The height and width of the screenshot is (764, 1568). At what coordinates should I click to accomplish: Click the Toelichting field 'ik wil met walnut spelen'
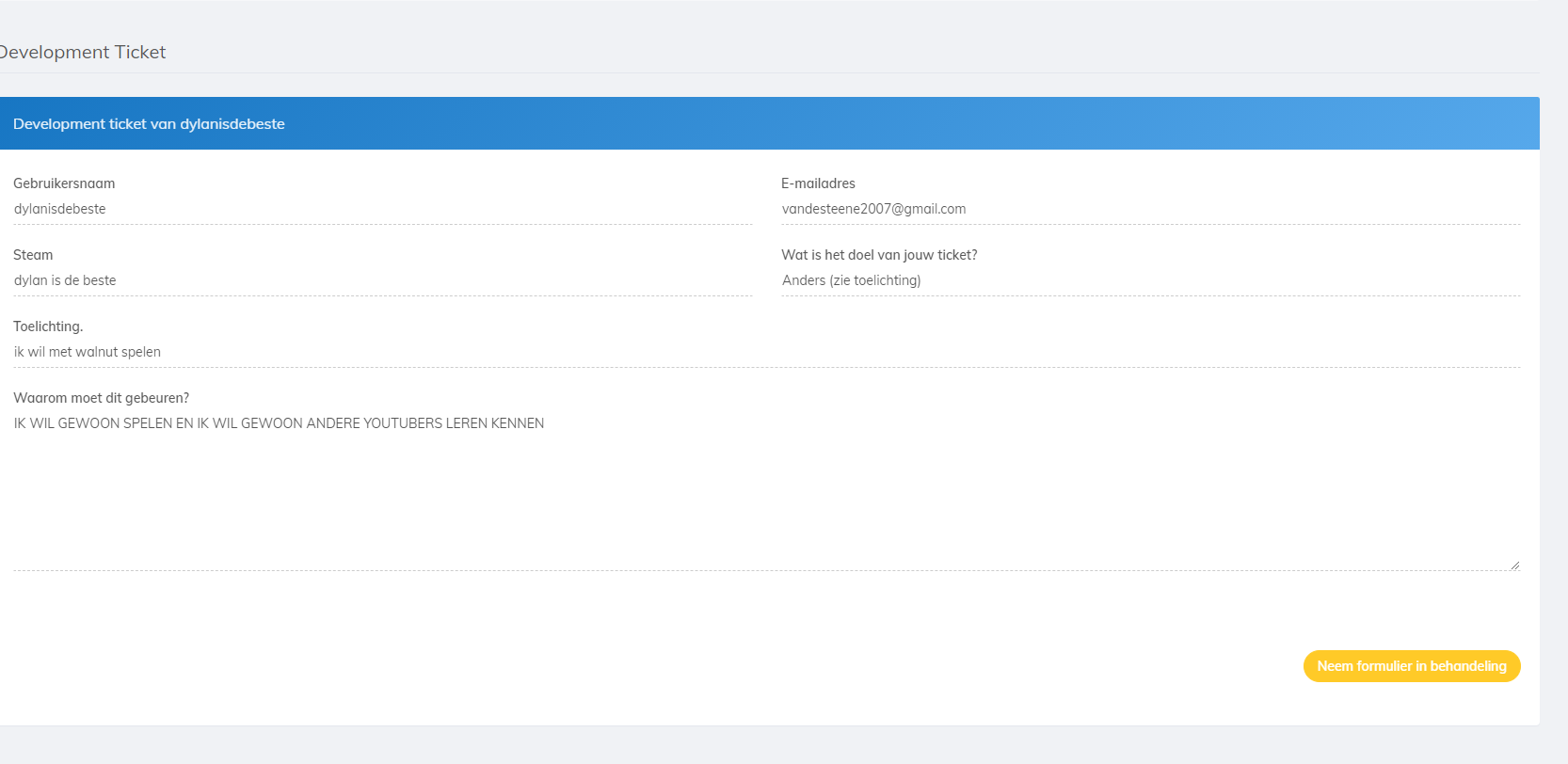click(x=766, y=352)
